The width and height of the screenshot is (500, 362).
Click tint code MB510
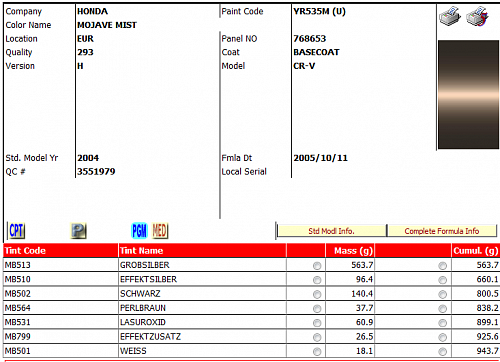pyautogui.click(x=18, y=279)
